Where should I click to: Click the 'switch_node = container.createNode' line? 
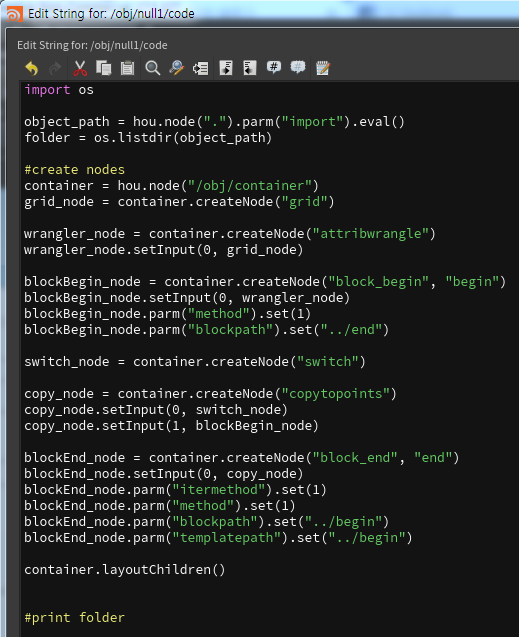[x=195, y=362]
